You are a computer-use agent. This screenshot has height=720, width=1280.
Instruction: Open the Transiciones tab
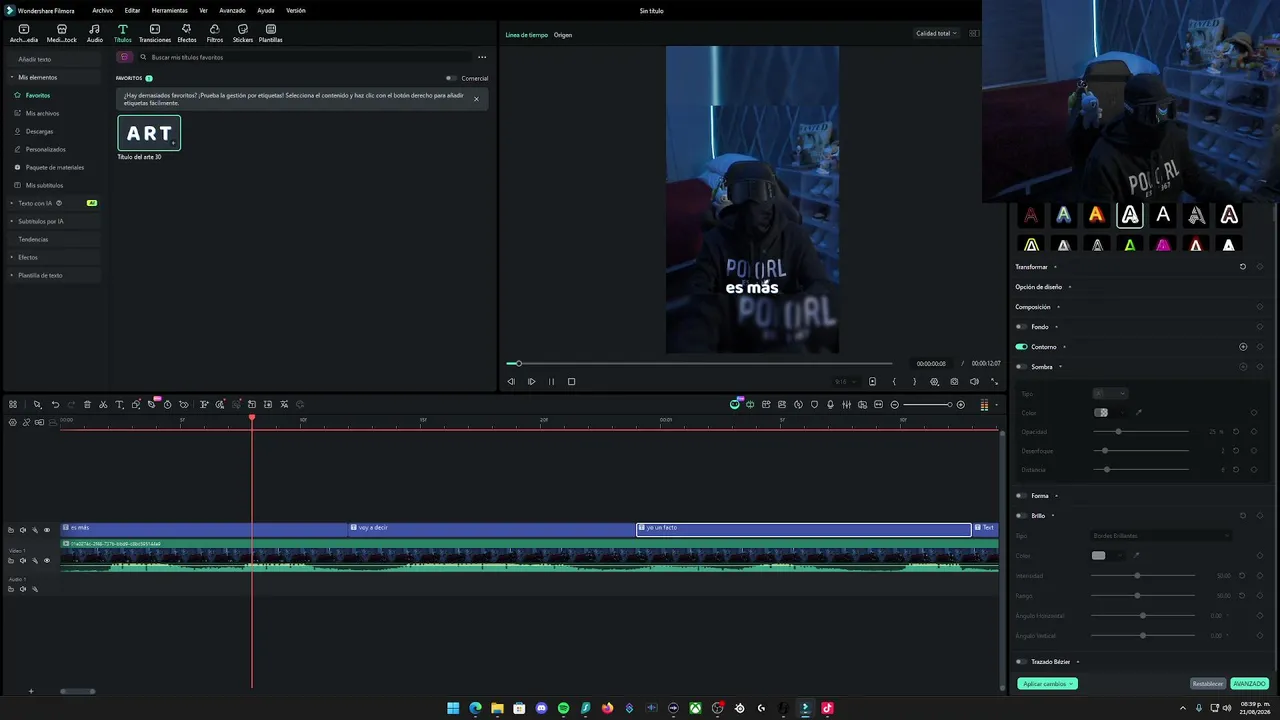tap(155, 33)
